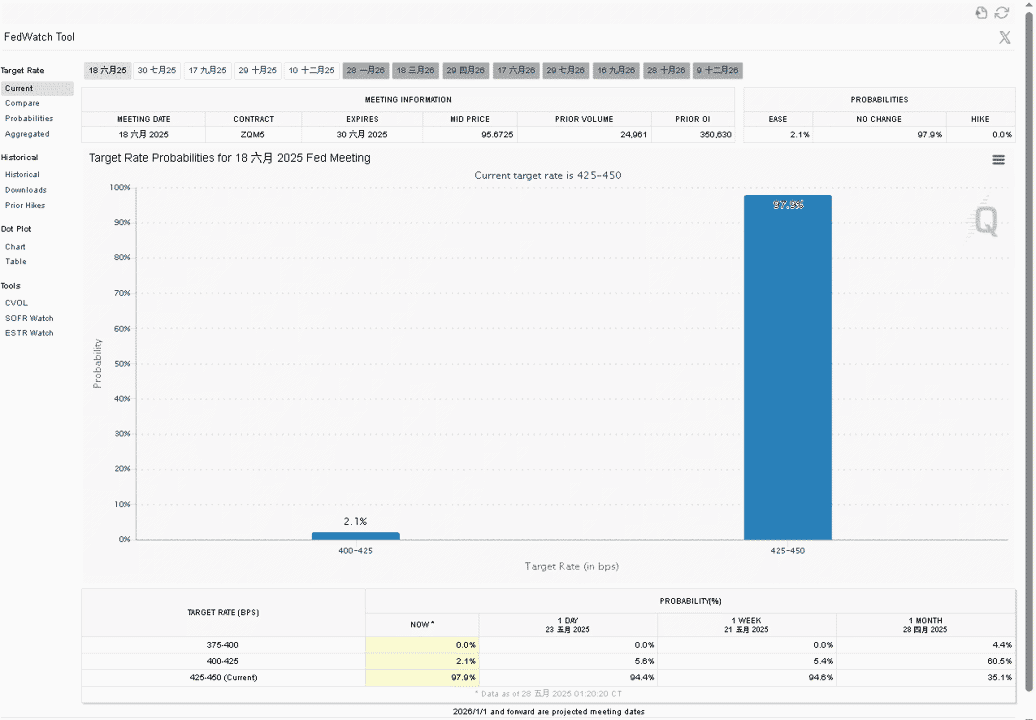Click the vertical scrollbar on the right

(x=1029, y=350)
